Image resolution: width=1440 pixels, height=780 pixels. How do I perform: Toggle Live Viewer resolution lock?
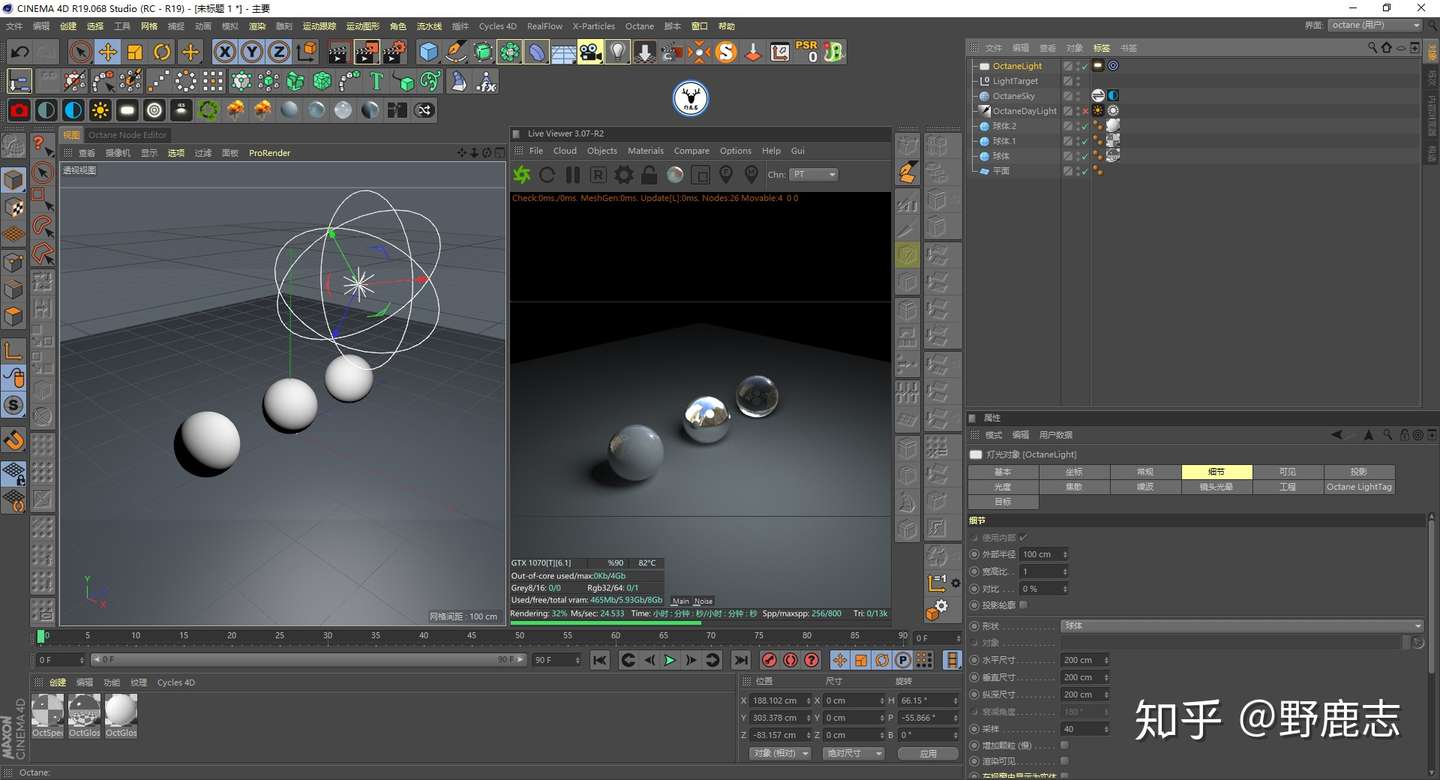click(649, 175)
